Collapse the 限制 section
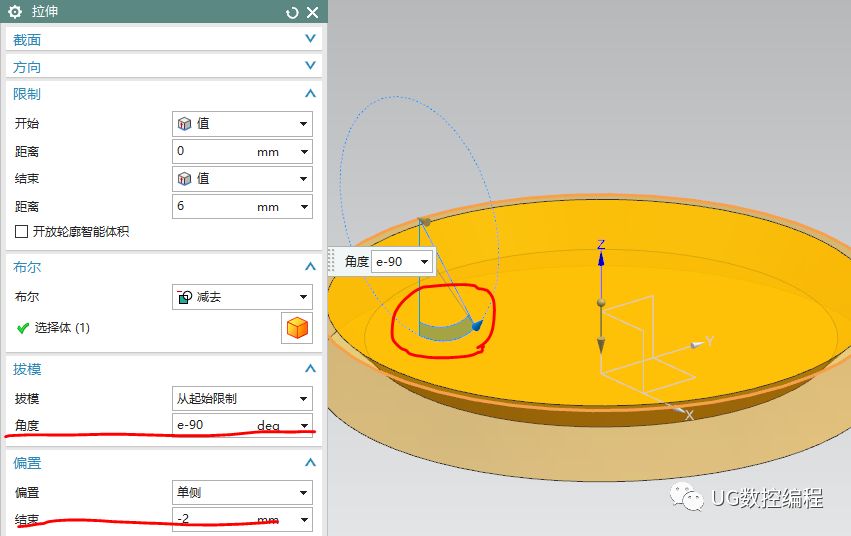 [310, 93]
